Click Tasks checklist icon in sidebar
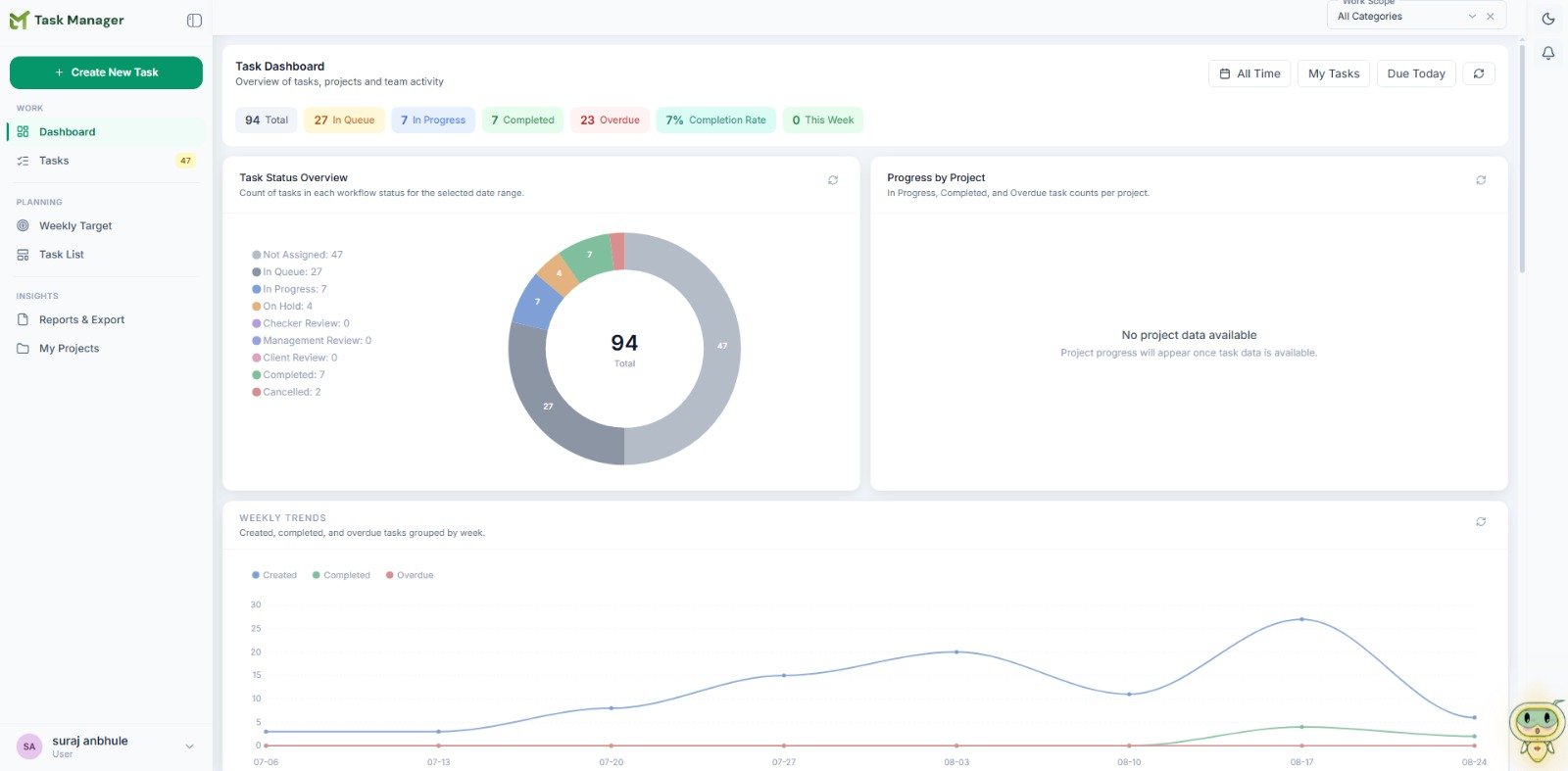The height and width of the screenshot is (771, 1568). (23, 161)
